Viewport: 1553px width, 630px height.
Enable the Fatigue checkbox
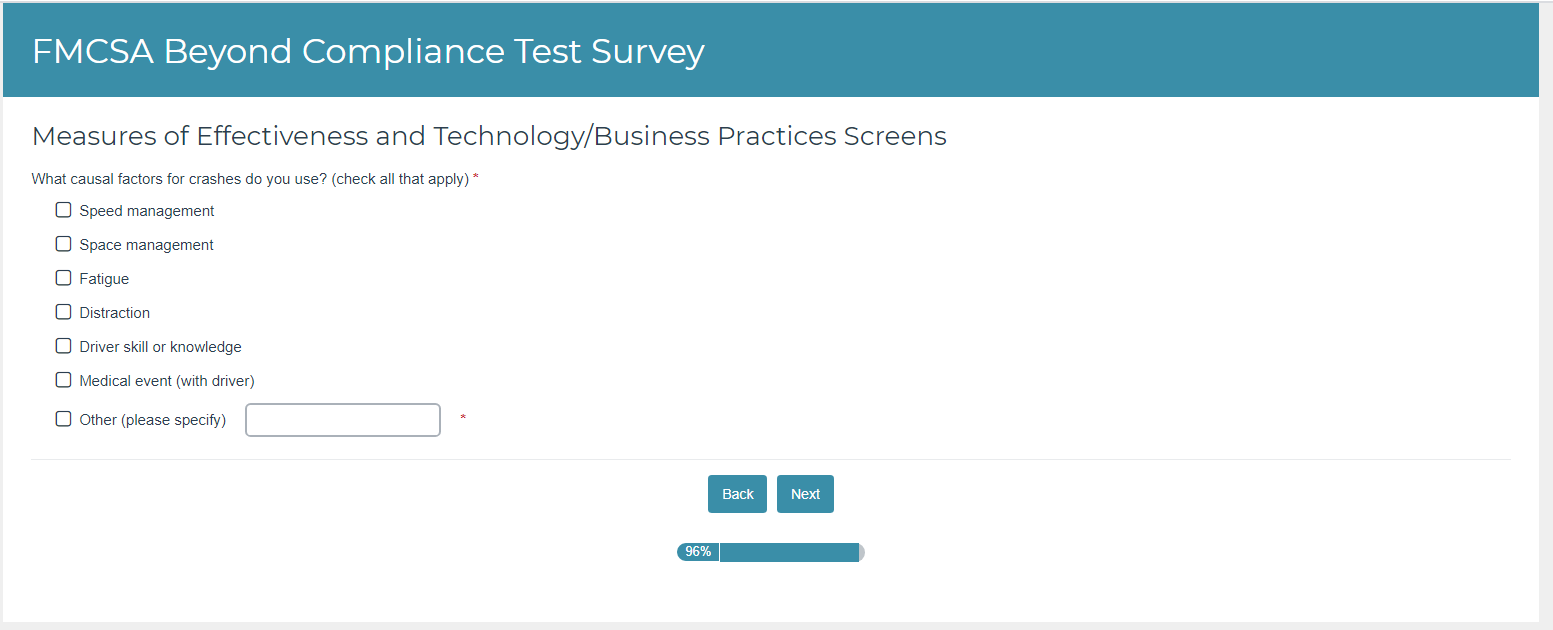click(64, 278)
